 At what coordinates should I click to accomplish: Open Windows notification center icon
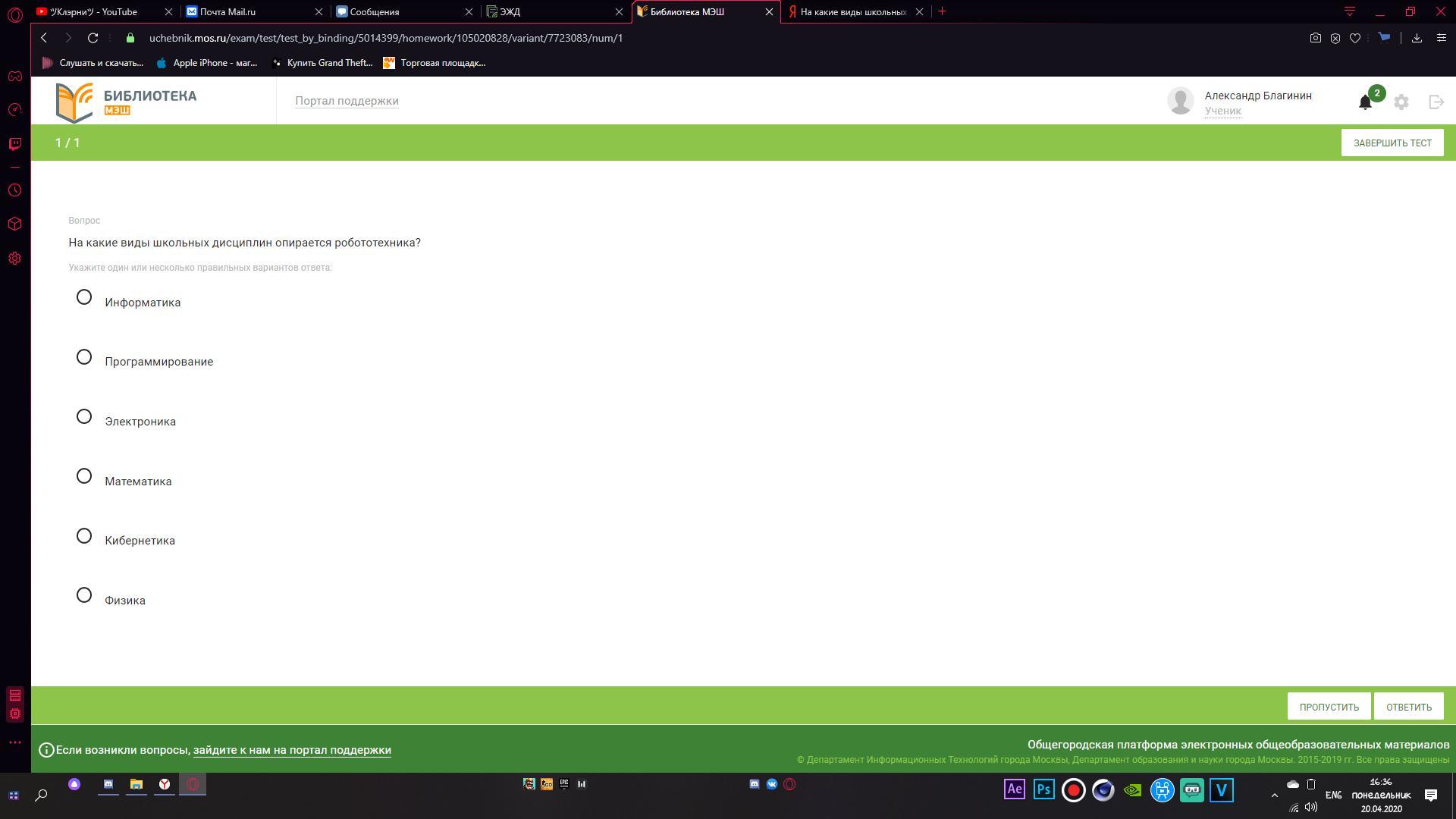click(1431, 795)
